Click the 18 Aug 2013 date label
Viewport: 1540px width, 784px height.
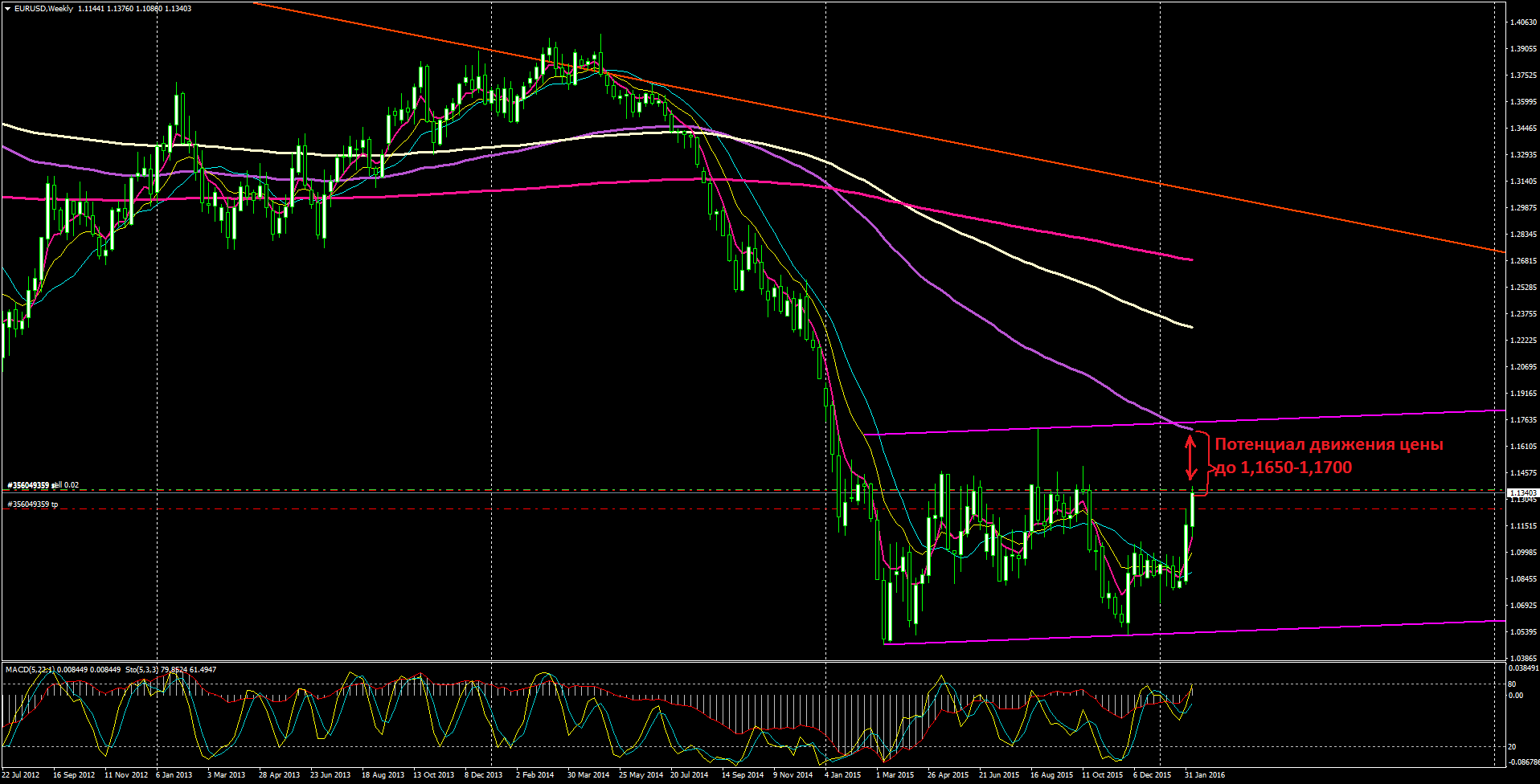(383, 775)
